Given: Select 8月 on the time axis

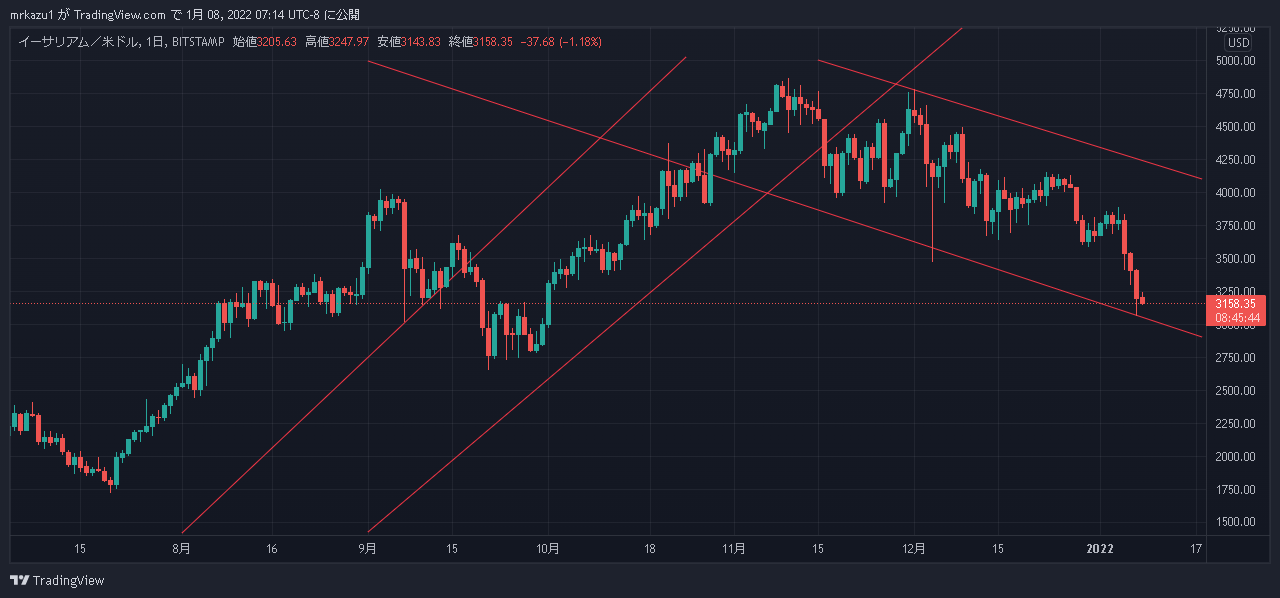Looking at the screenshot, I should [181, 548].
